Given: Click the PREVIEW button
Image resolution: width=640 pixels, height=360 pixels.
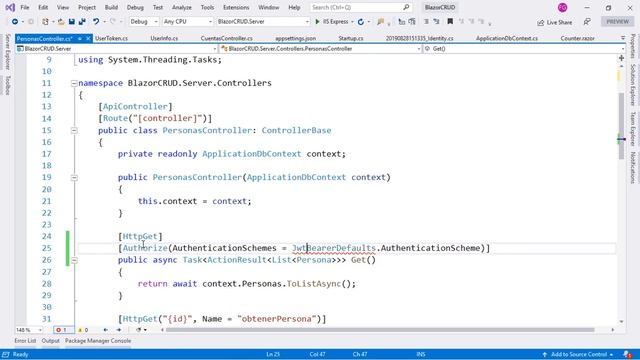Looking at the screenshot, I should coord(618,22).
